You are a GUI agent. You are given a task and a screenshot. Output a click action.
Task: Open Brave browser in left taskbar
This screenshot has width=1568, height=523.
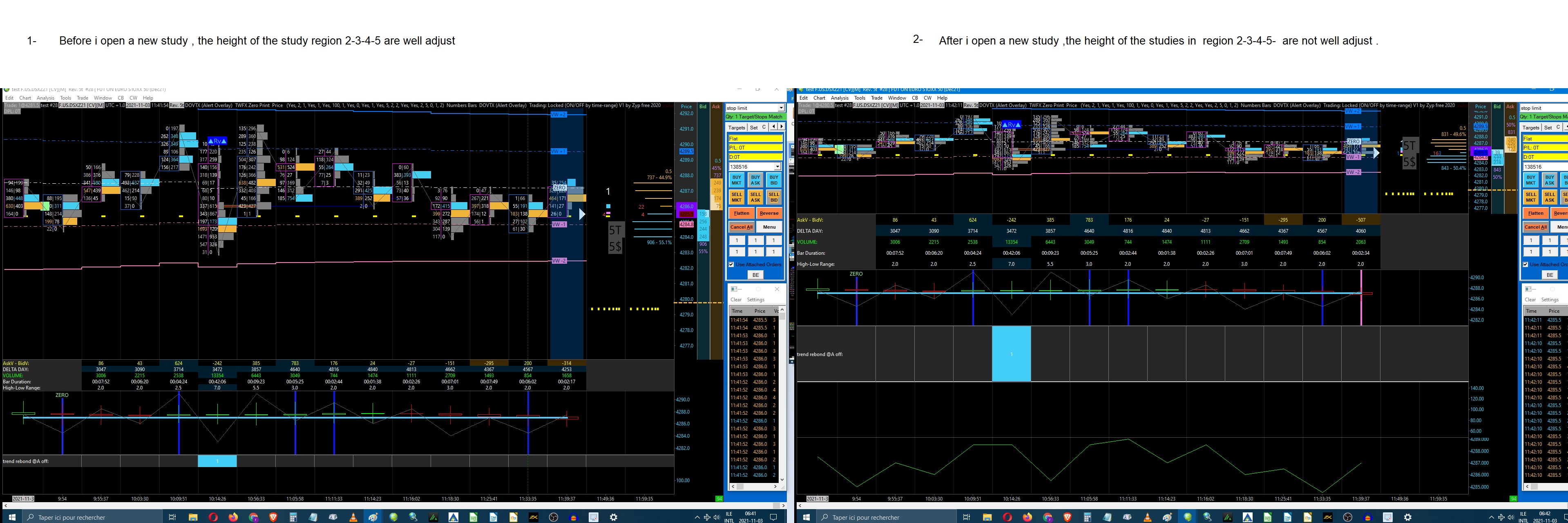point(273,517)
